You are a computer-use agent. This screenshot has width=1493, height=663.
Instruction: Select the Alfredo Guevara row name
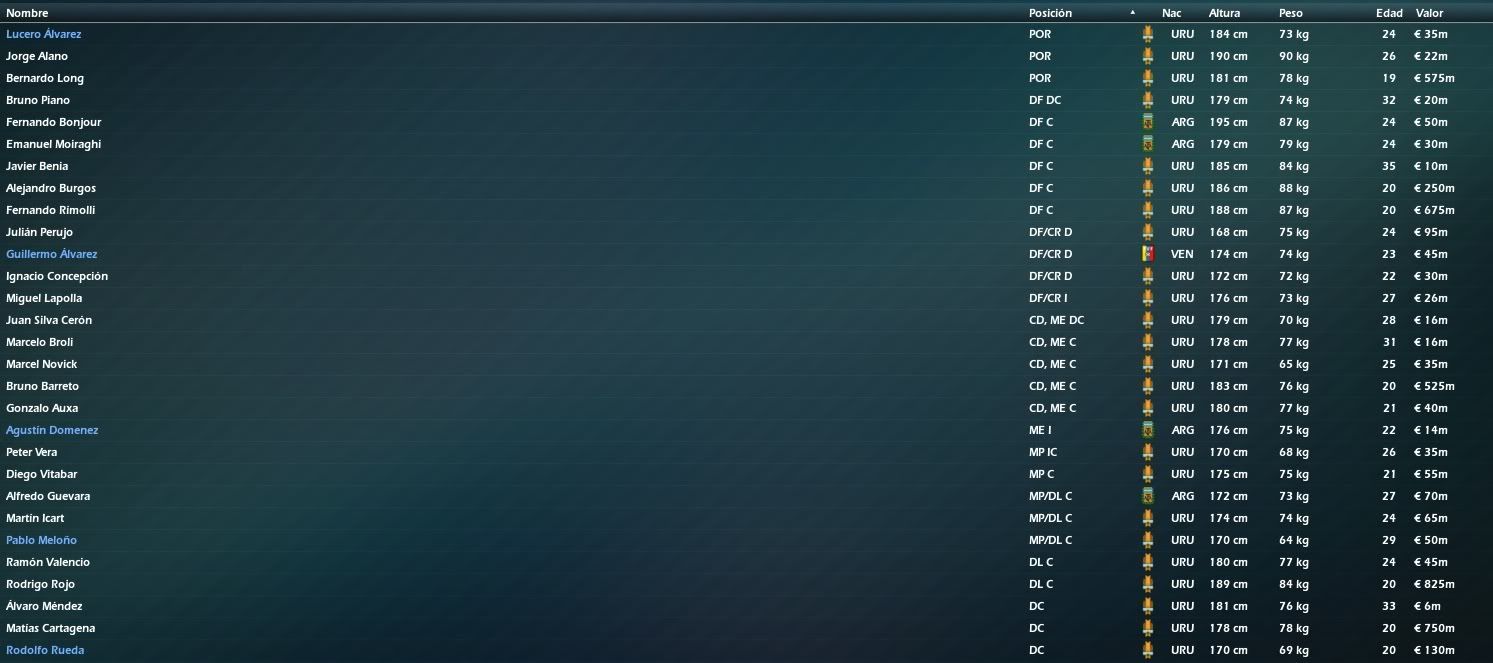click(48, 496)
